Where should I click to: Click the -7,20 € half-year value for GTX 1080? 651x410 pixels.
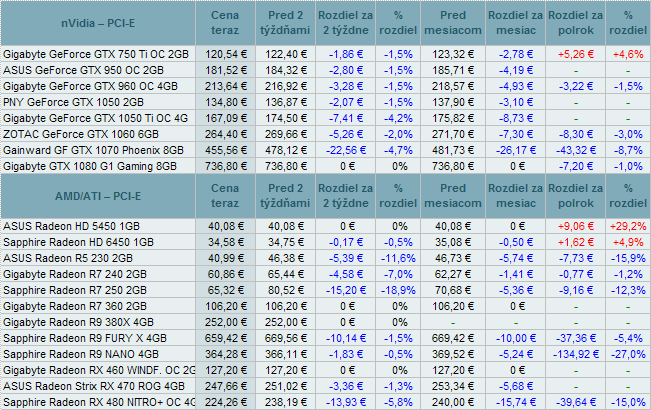coord(576,166)
